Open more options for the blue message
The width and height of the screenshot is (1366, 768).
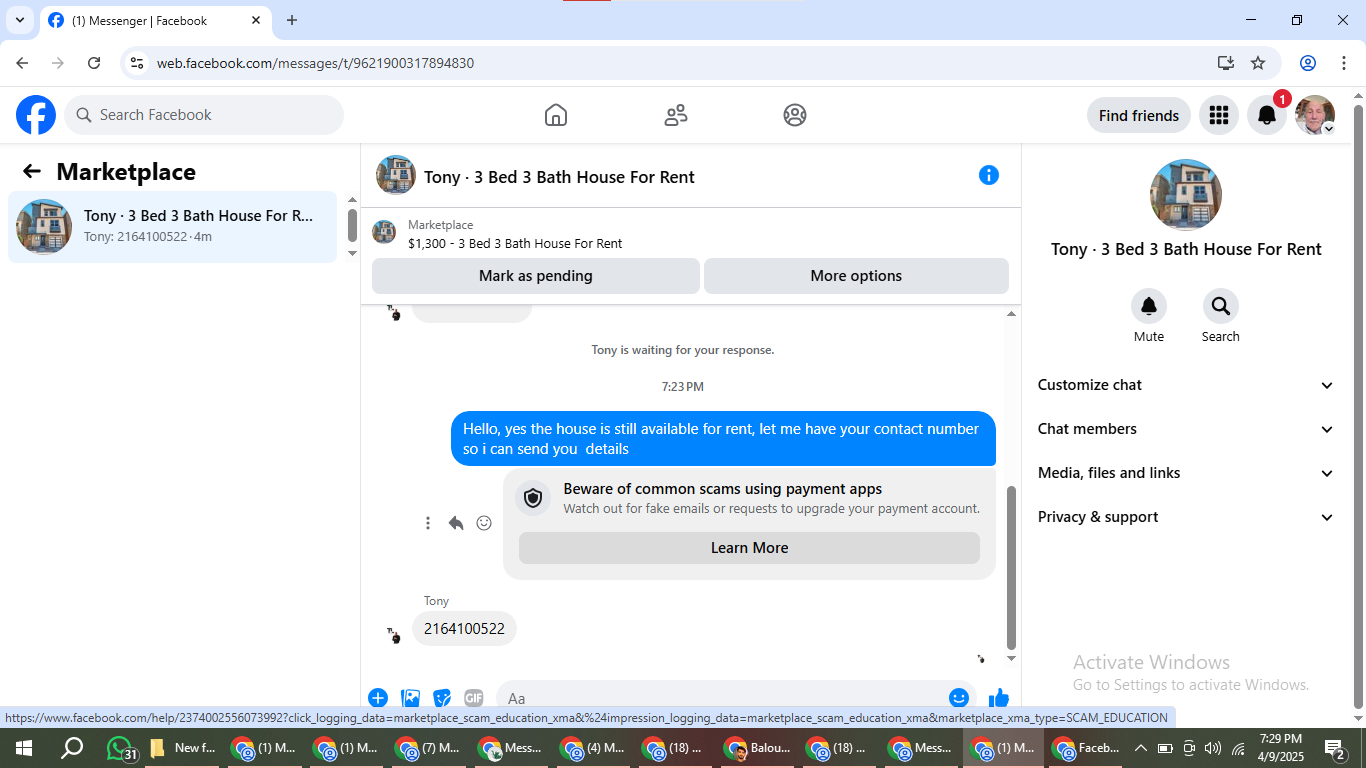pos(428,523)
